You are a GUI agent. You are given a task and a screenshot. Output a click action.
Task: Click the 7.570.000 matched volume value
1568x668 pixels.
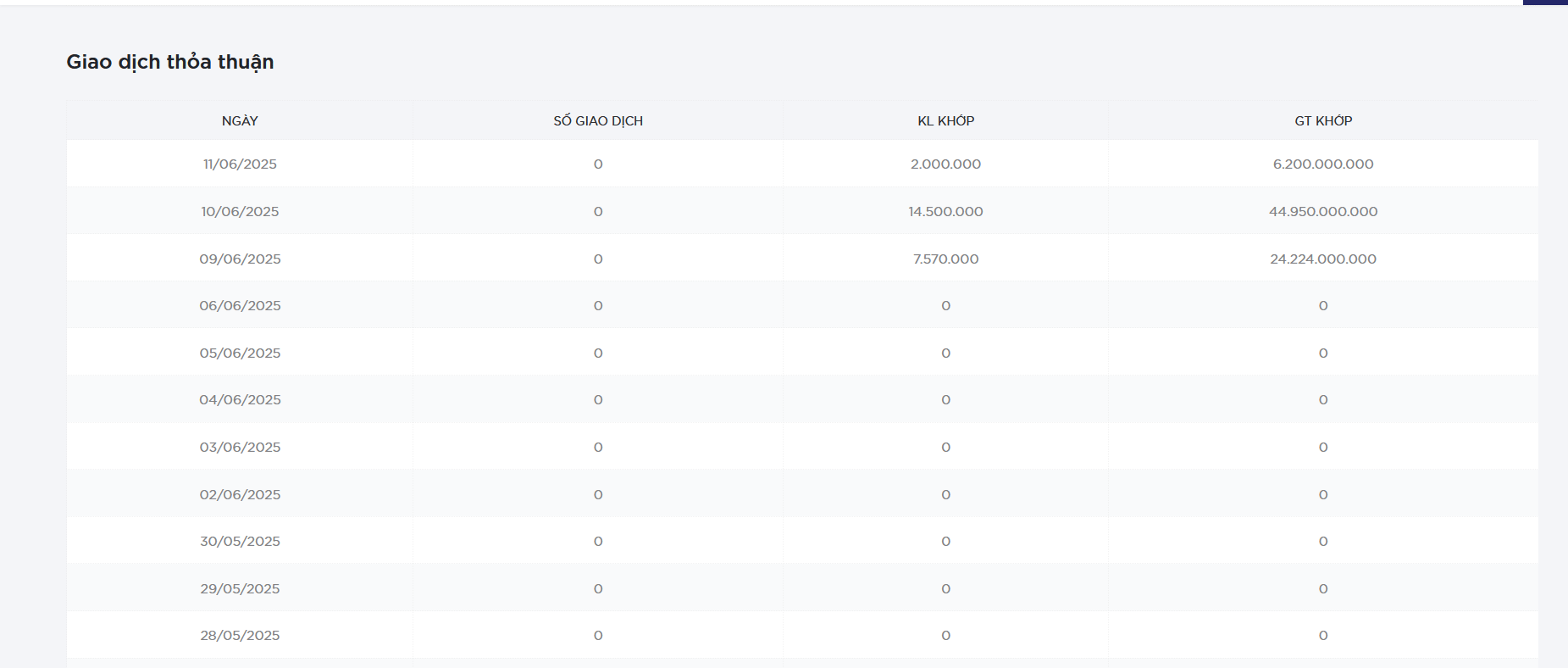coord(945,259)
